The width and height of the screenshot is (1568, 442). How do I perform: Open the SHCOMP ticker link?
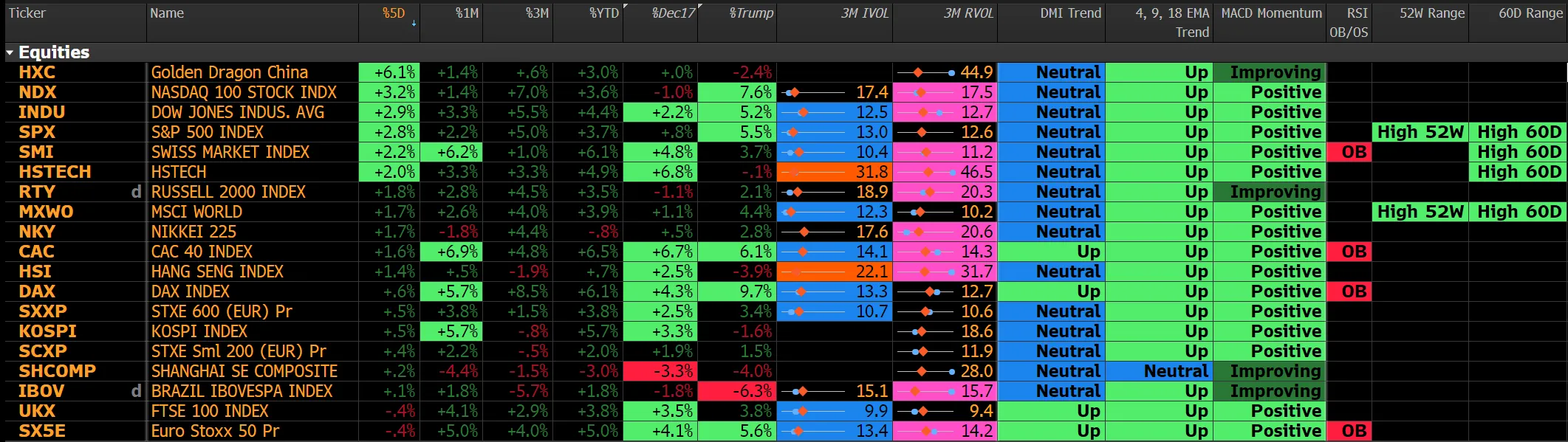(57, 371)
